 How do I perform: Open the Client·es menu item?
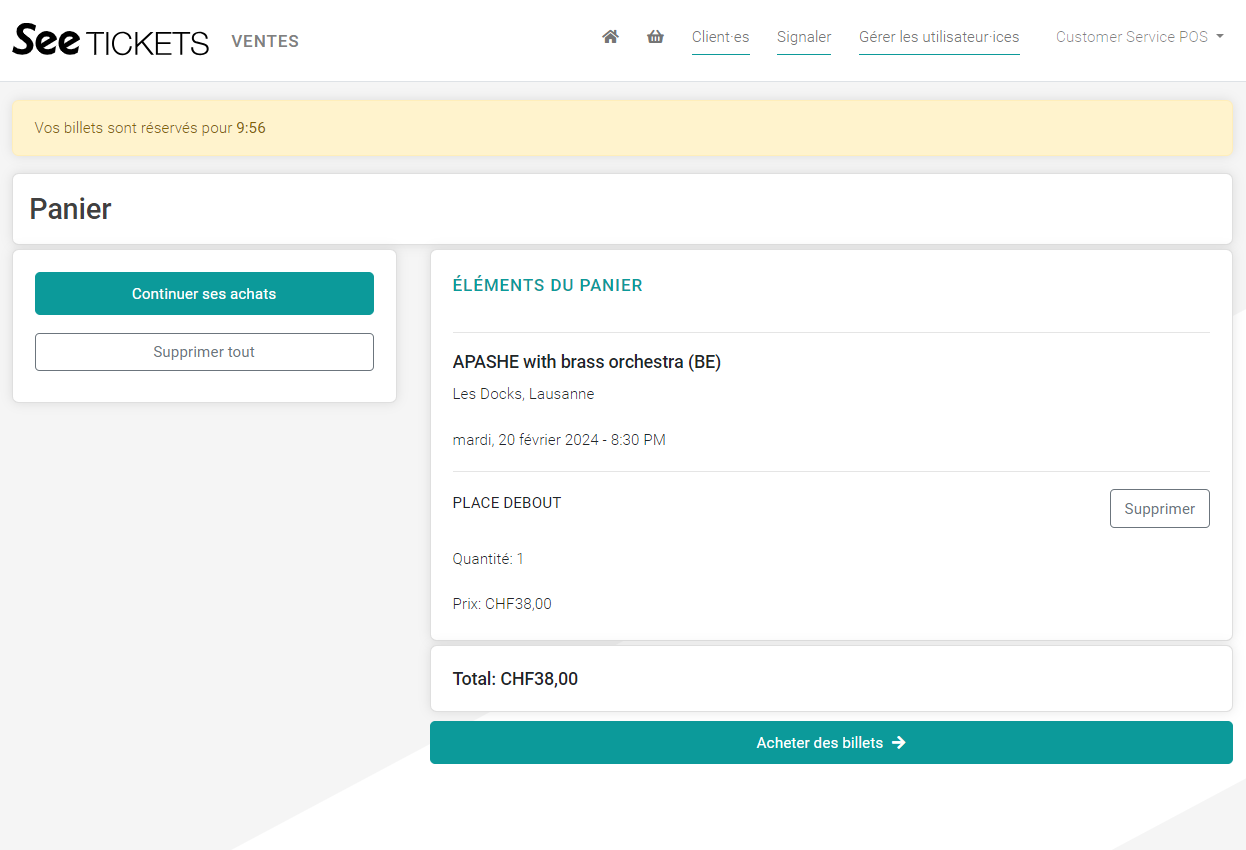click(720, 37)
